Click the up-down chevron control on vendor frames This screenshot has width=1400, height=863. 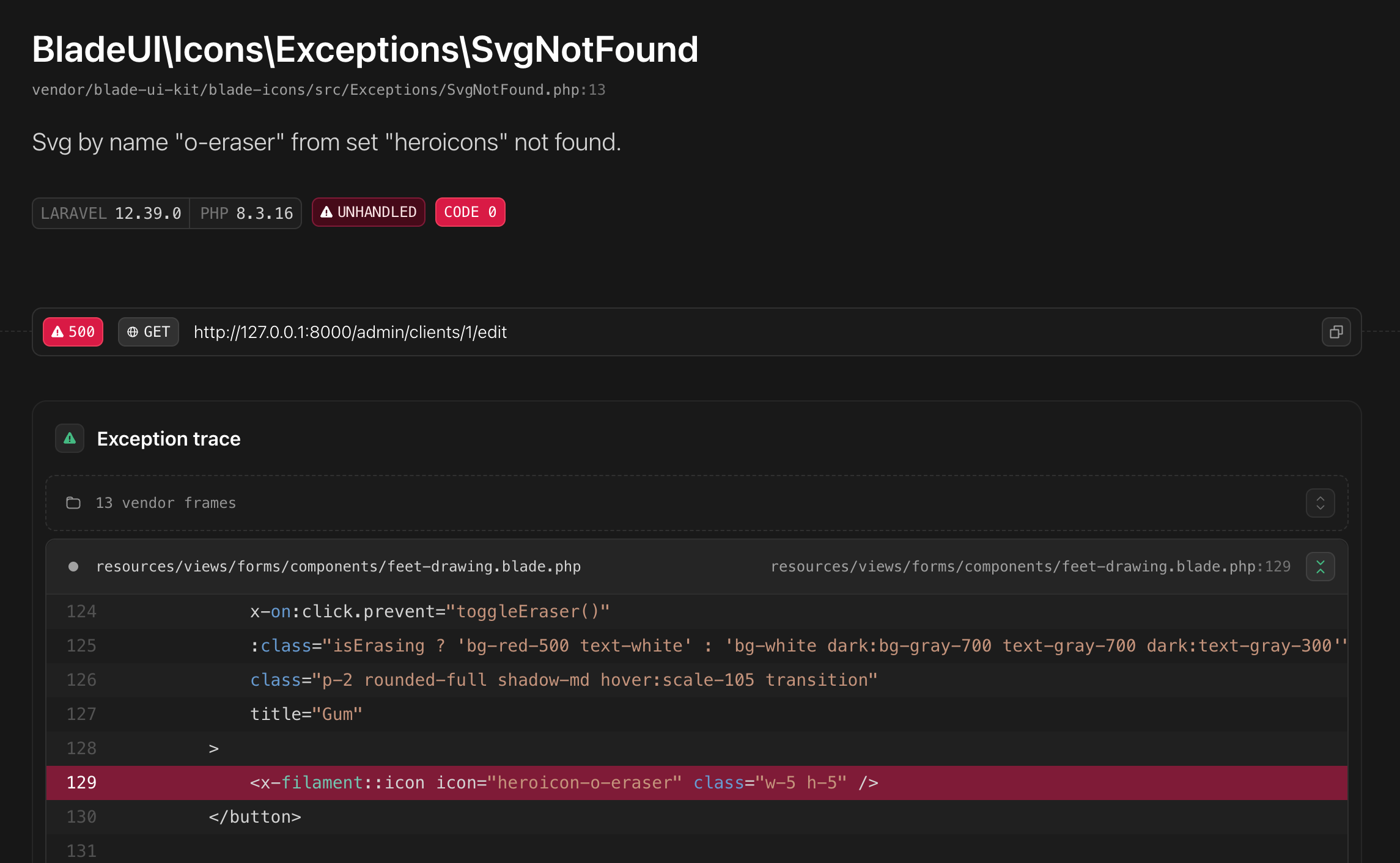[1321, 502]
